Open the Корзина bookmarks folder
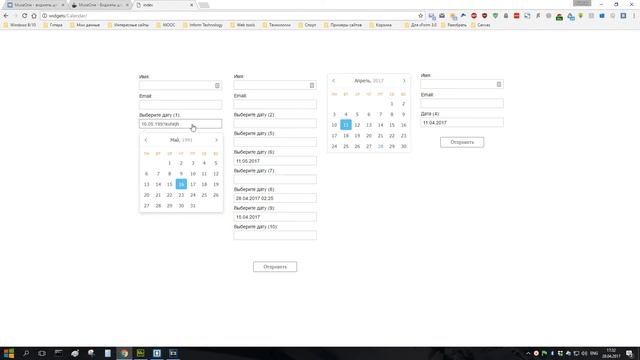This screenshot has width=640, height=360. (380, 25)
